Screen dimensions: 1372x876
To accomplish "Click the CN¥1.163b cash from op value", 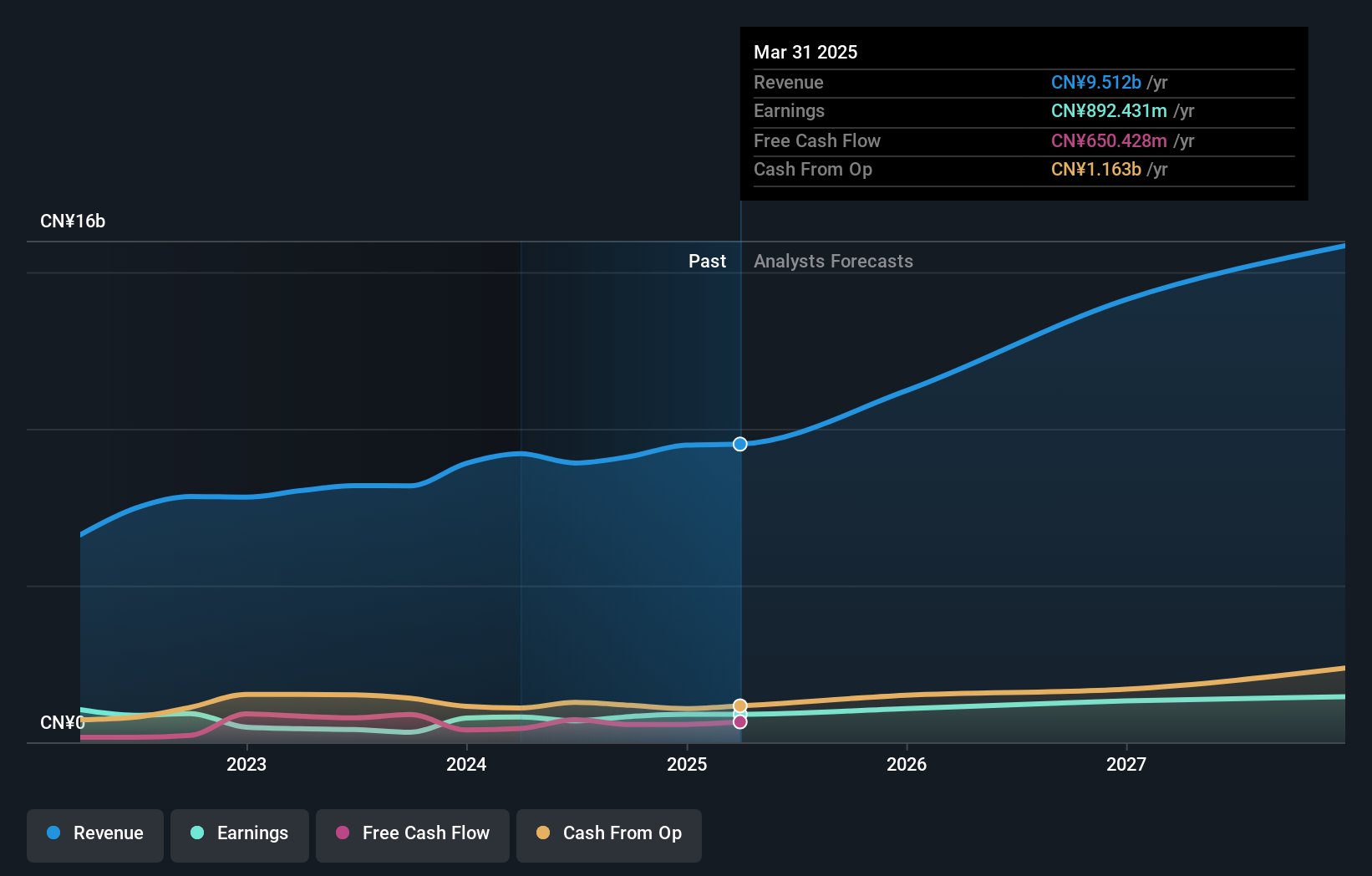I will click(1096, 170).
